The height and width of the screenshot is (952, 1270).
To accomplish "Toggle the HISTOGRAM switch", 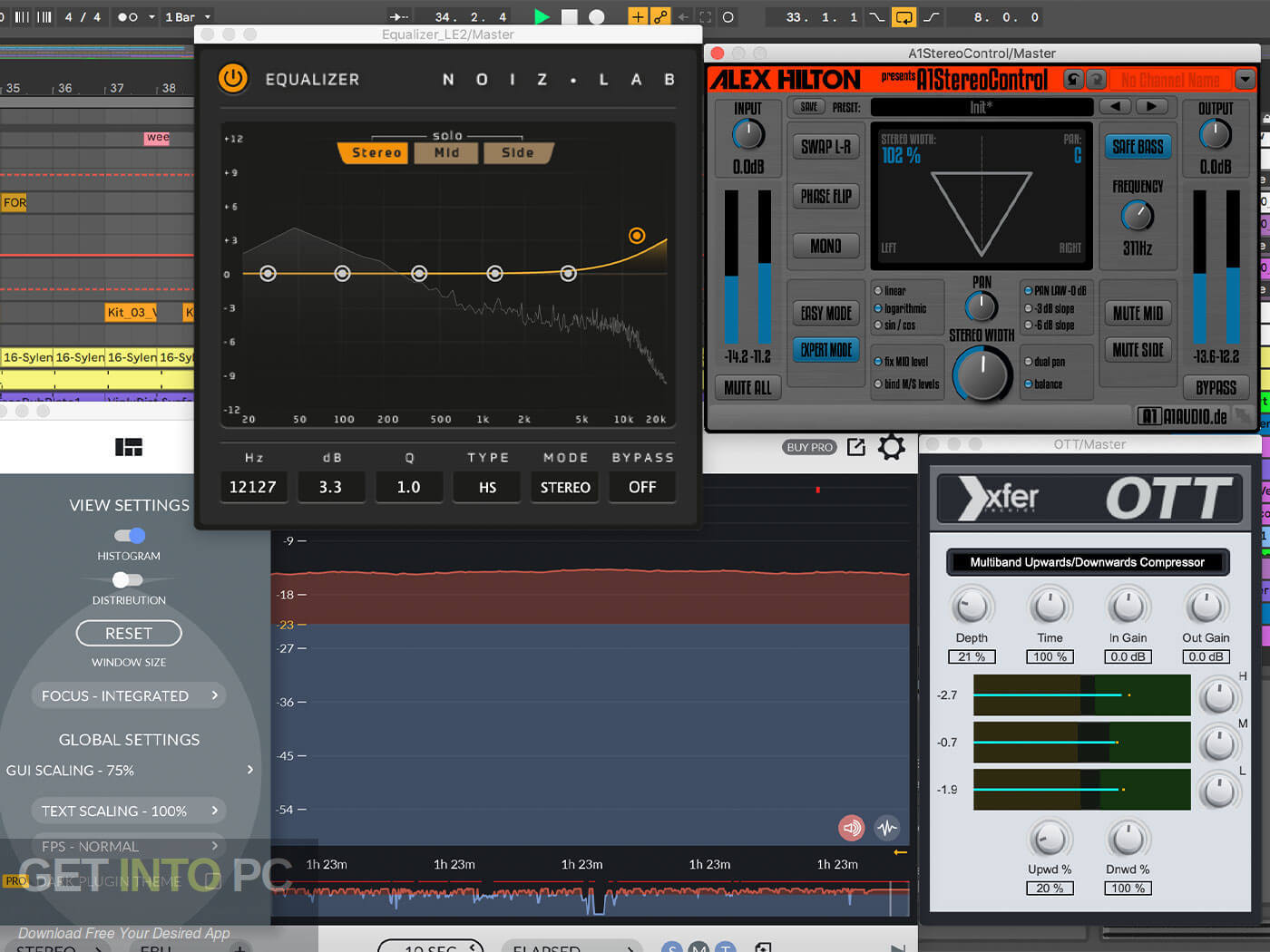I will click(x=129, y=535).
